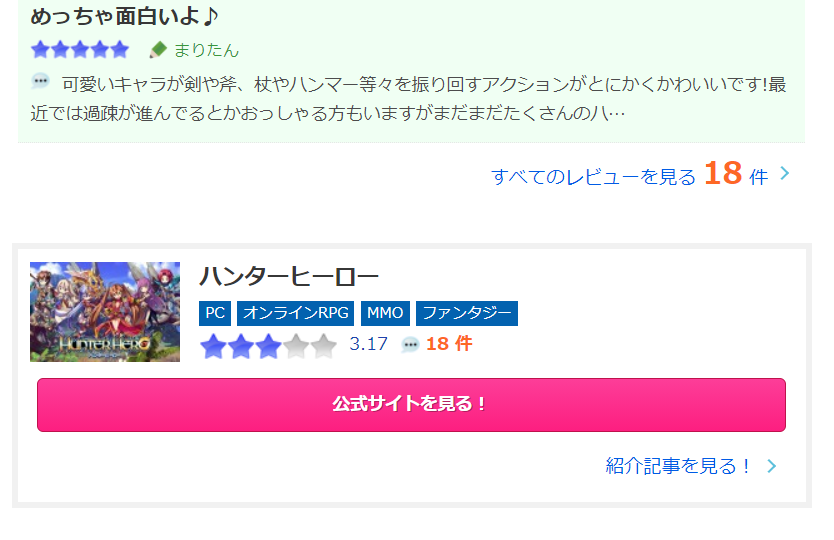Viewport: 834px width, 540px height.
Task: Click the pink 公式サイトを見る！ button
Action: 411,405
